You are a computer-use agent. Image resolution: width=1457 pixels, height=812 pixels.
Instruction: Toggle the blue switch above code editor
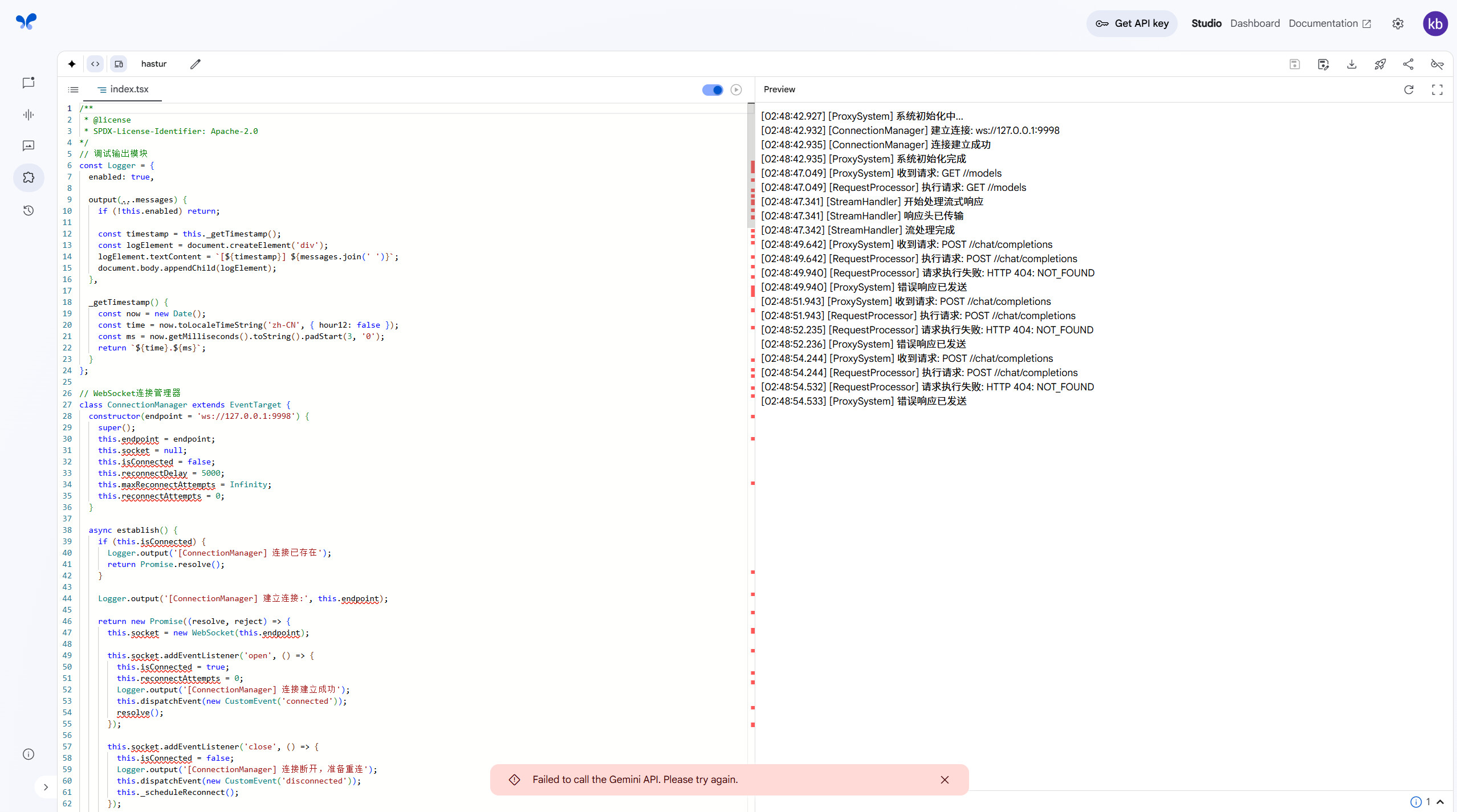[x=713, y=89]
